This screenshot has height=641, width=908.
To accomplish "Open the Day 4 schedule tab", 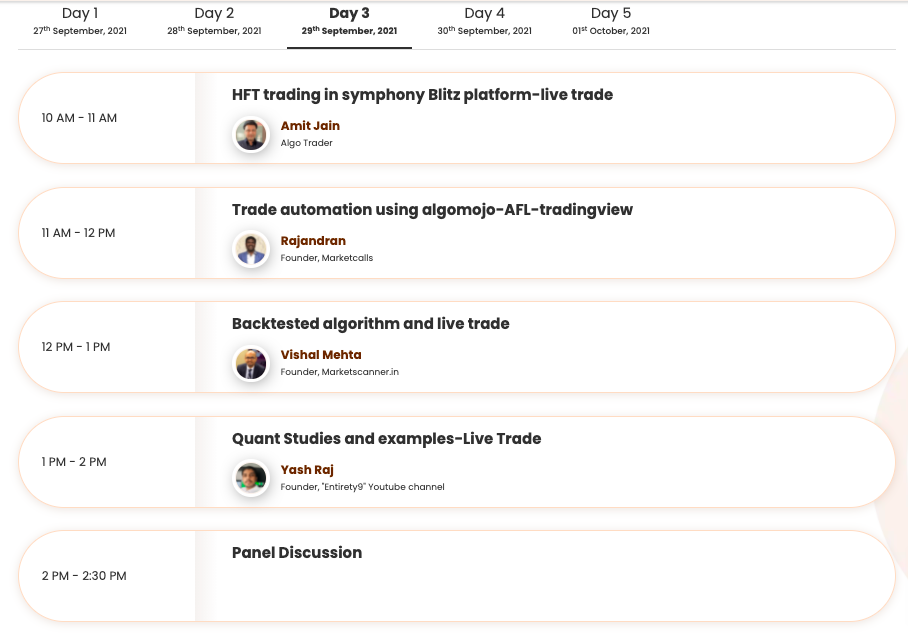I will click(484, 21).
